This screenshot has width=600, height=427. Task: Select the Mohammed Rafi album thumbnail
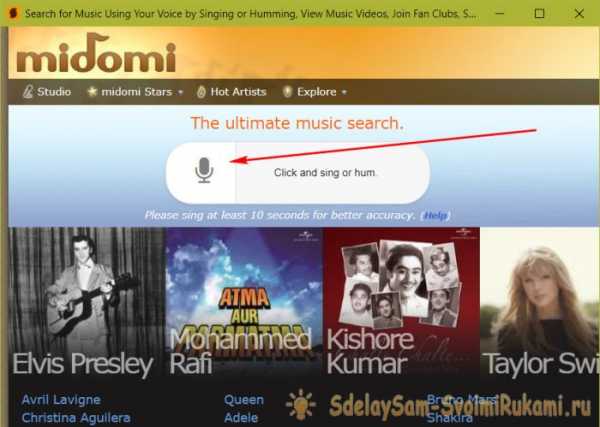(x=244, y=302)
